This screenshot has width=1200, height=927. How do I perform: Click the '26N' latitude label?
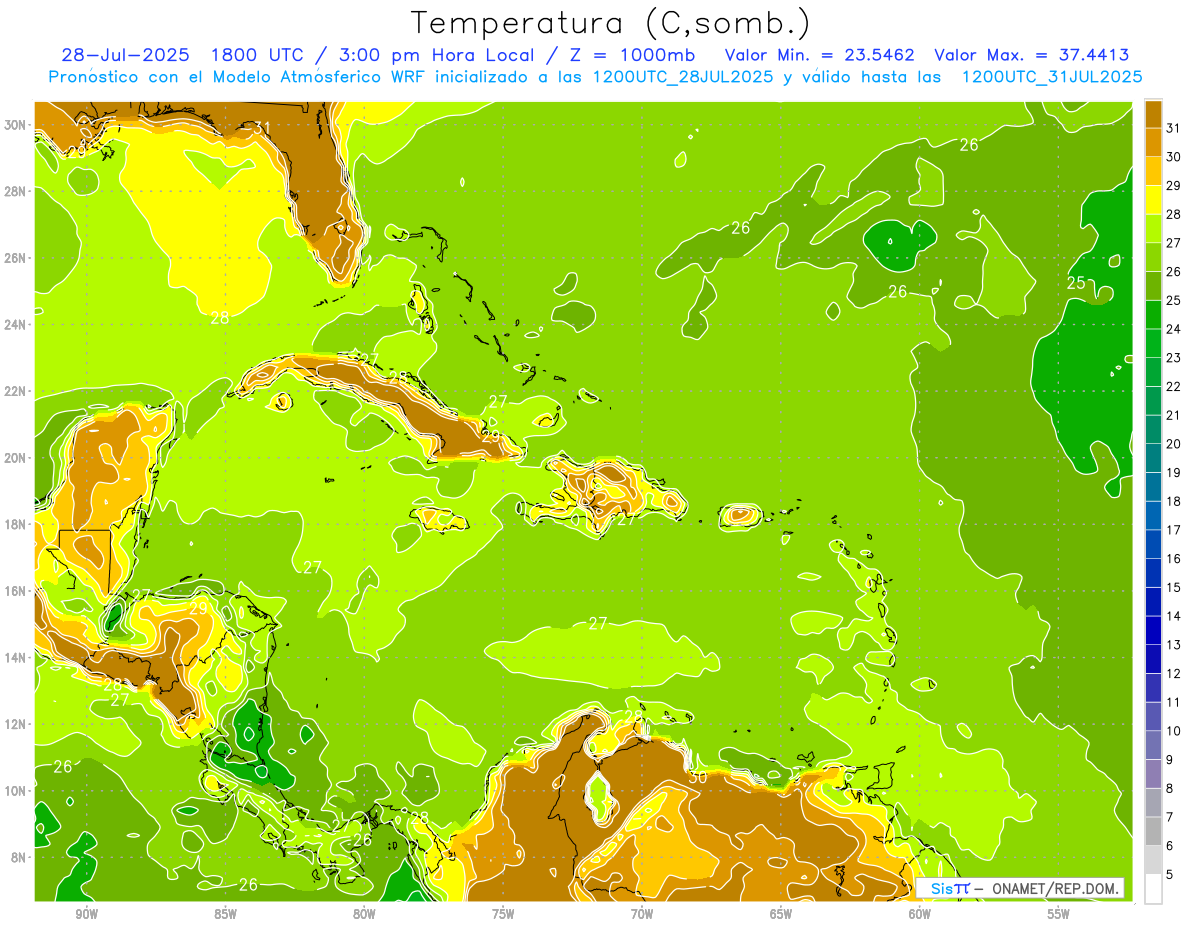pos(16,258)
